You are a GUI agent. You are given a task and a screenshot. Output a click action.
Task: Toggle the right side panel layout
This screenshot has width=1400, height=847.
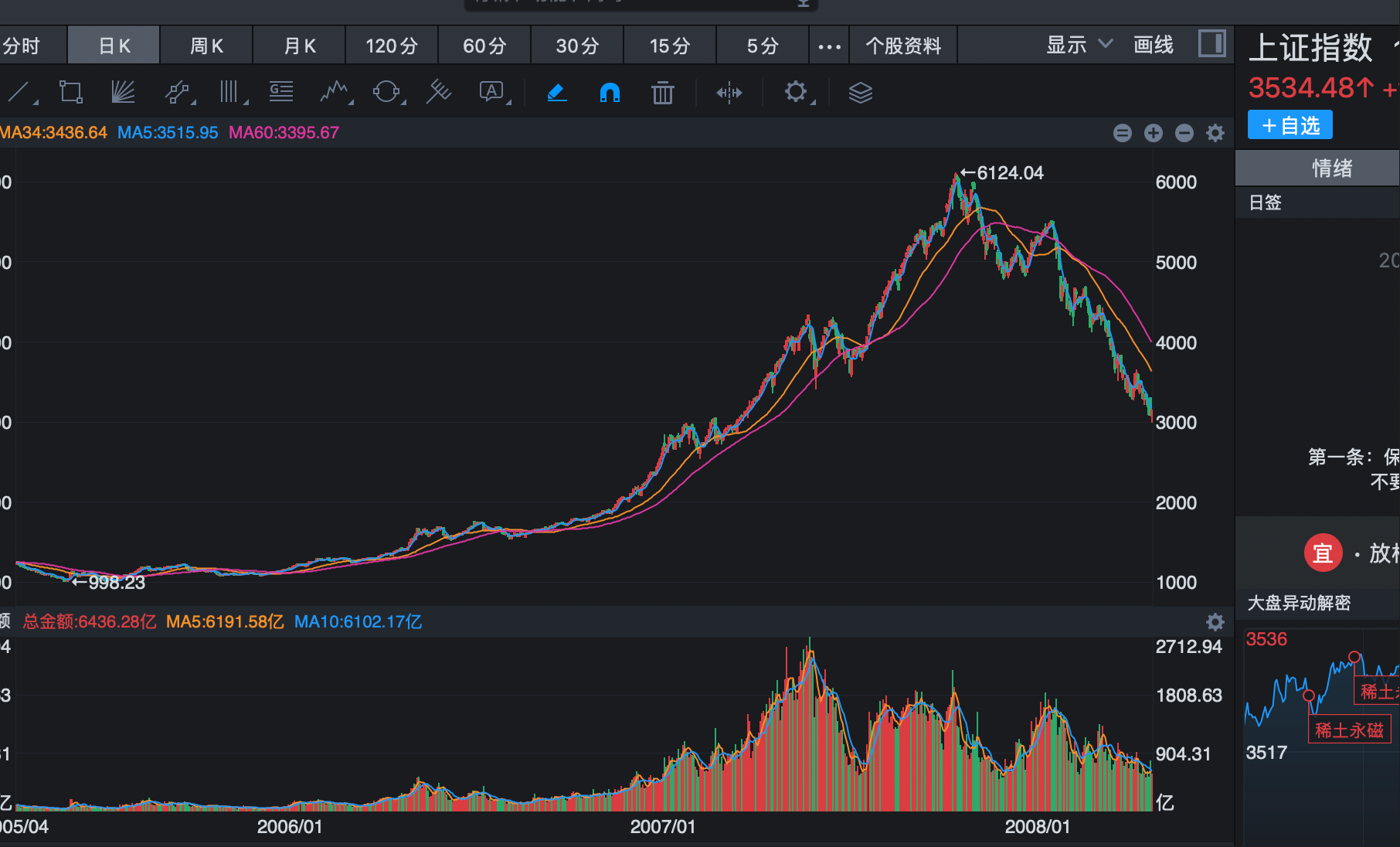pos(1211,44)
